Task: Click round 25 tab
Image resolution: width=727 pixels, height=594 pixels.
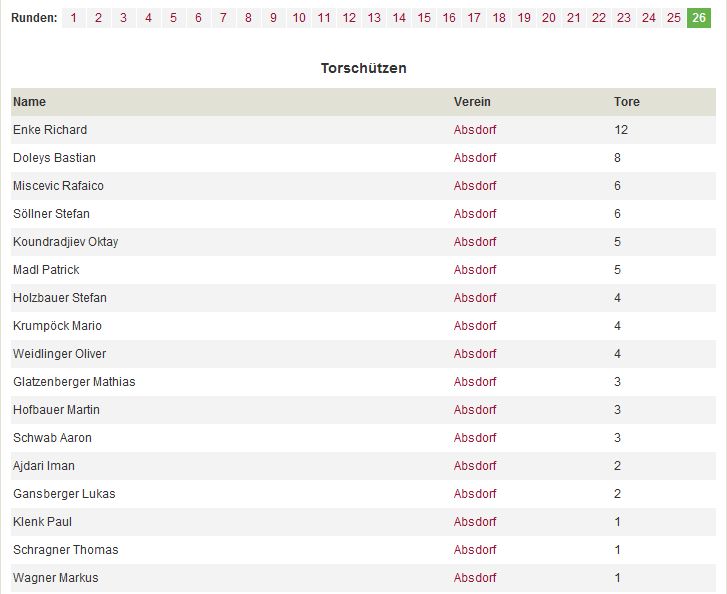Action: click(674, 18)
